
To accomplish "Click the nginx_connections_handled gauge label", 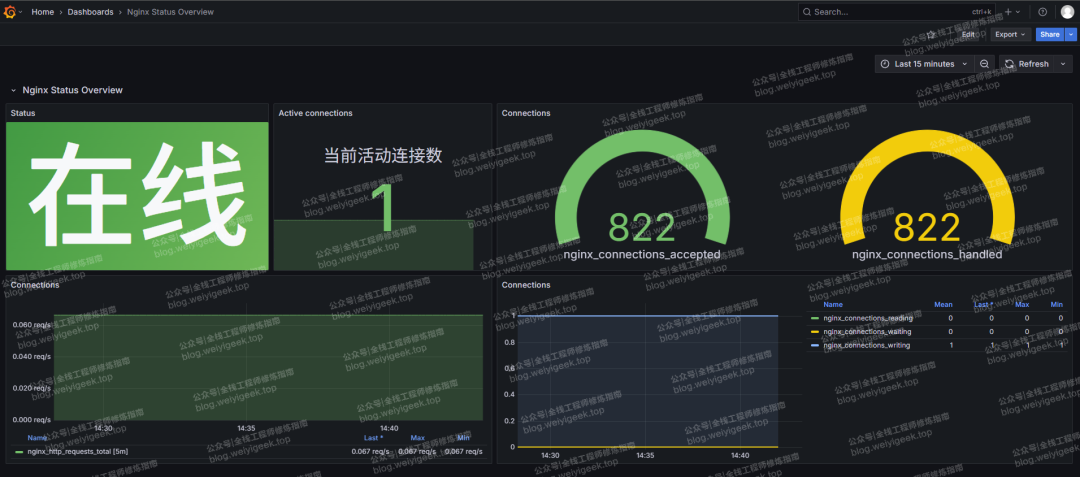I will pyautogui.click(x=926, y=255).
